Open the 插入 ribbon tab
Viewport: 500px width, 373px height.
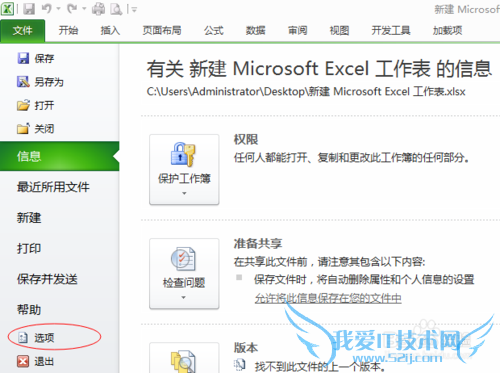[x=110, y=31]
